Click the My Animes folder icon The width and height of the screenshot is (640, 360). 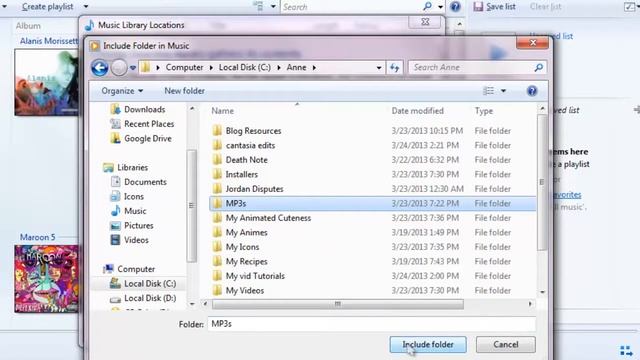click(x=217, y=232)
